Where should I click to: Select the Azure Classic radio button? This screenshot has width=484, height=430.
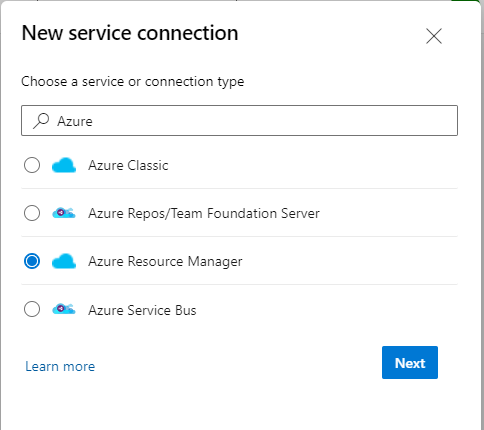(32, 165)
